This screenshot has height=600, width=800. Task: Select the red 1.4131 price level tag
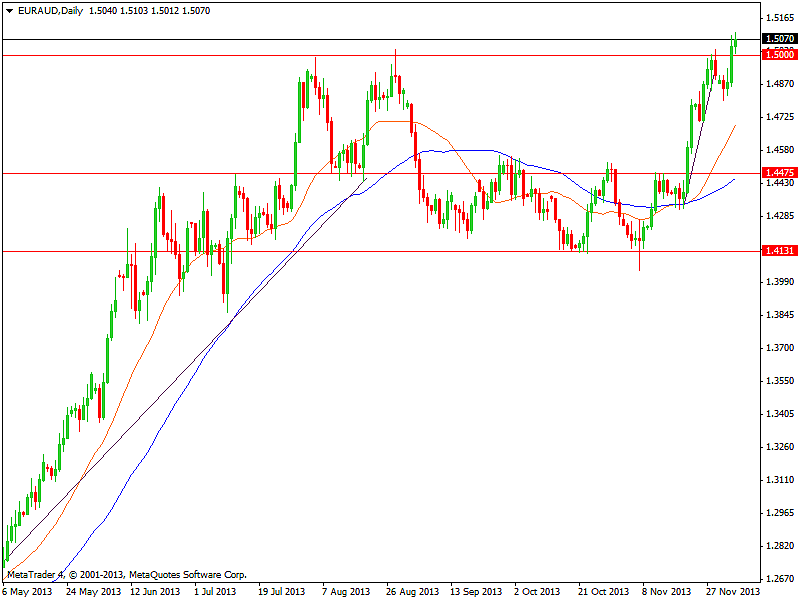pyautogui.click(x=779, y=251)
